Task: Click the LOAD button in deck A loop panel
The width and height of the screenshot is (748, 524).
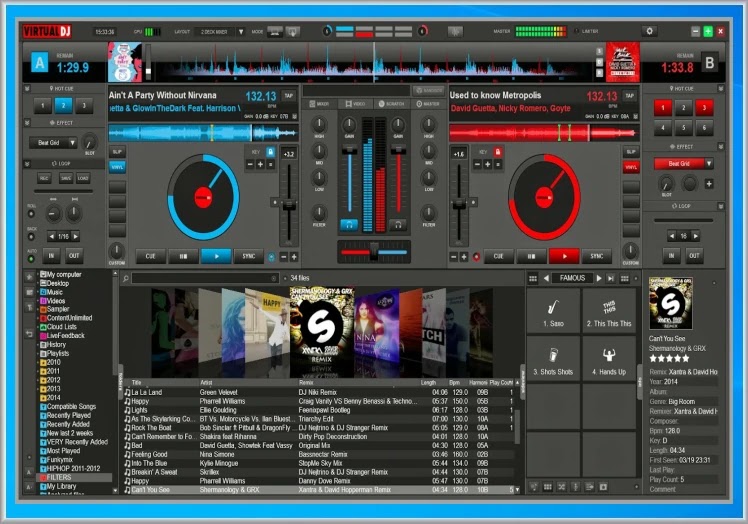Action: coord(83,178)
